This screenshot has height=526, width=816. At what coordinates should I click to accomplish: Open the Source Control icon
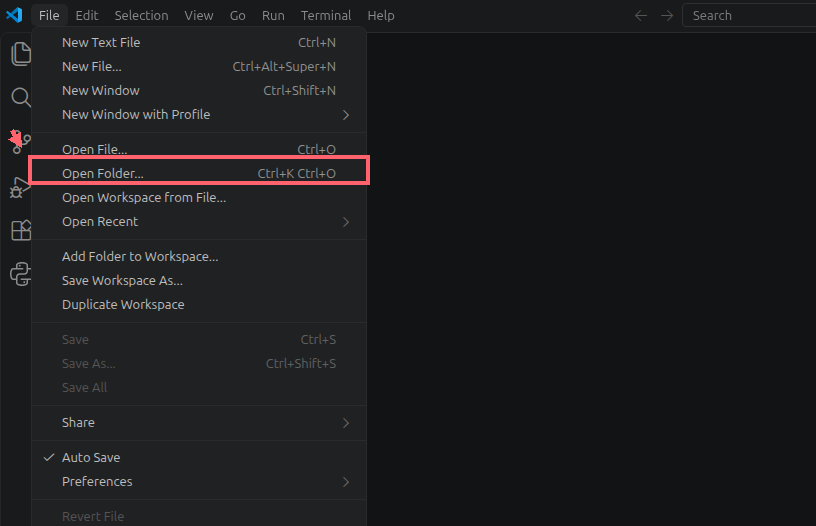21,142
